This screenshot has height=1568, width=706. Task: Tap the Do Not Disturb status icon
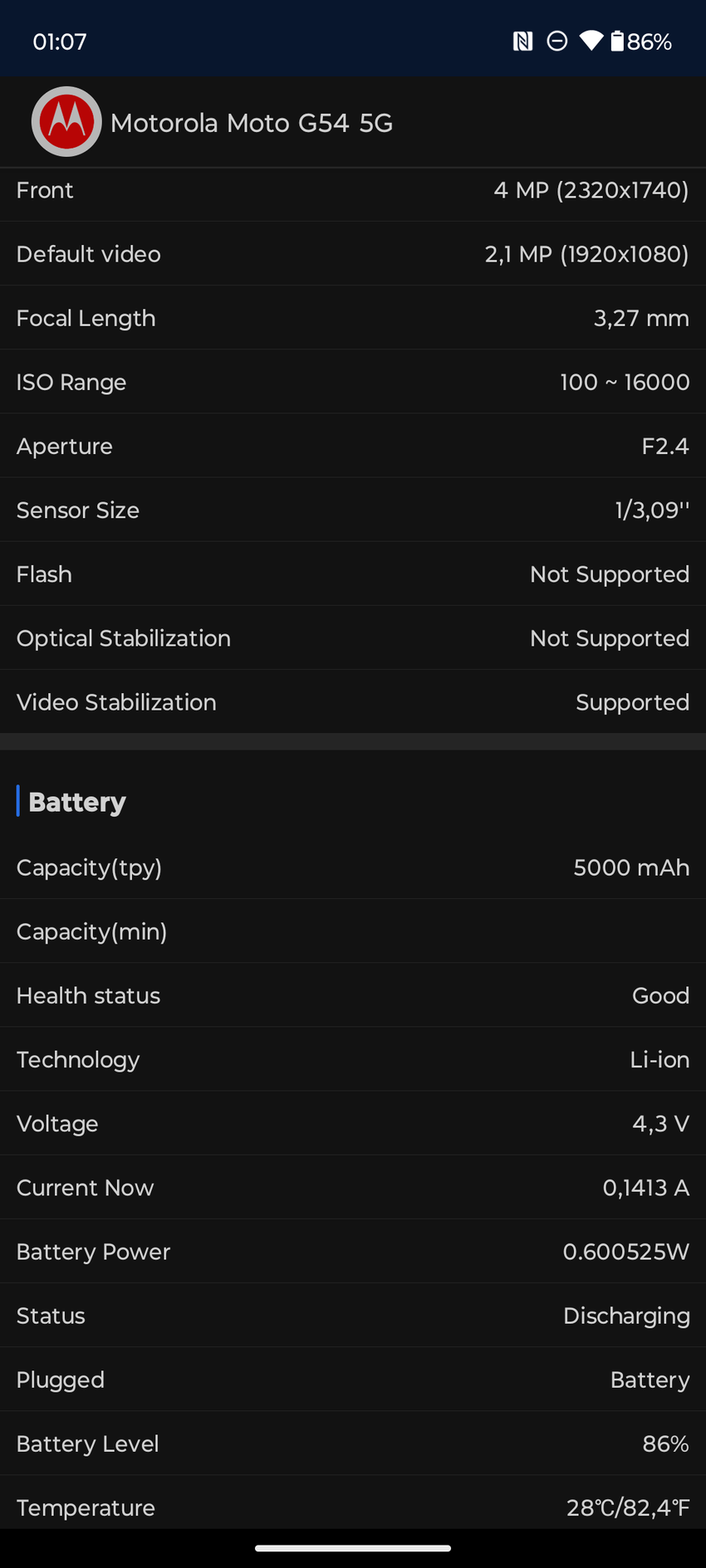click(557, 42)
